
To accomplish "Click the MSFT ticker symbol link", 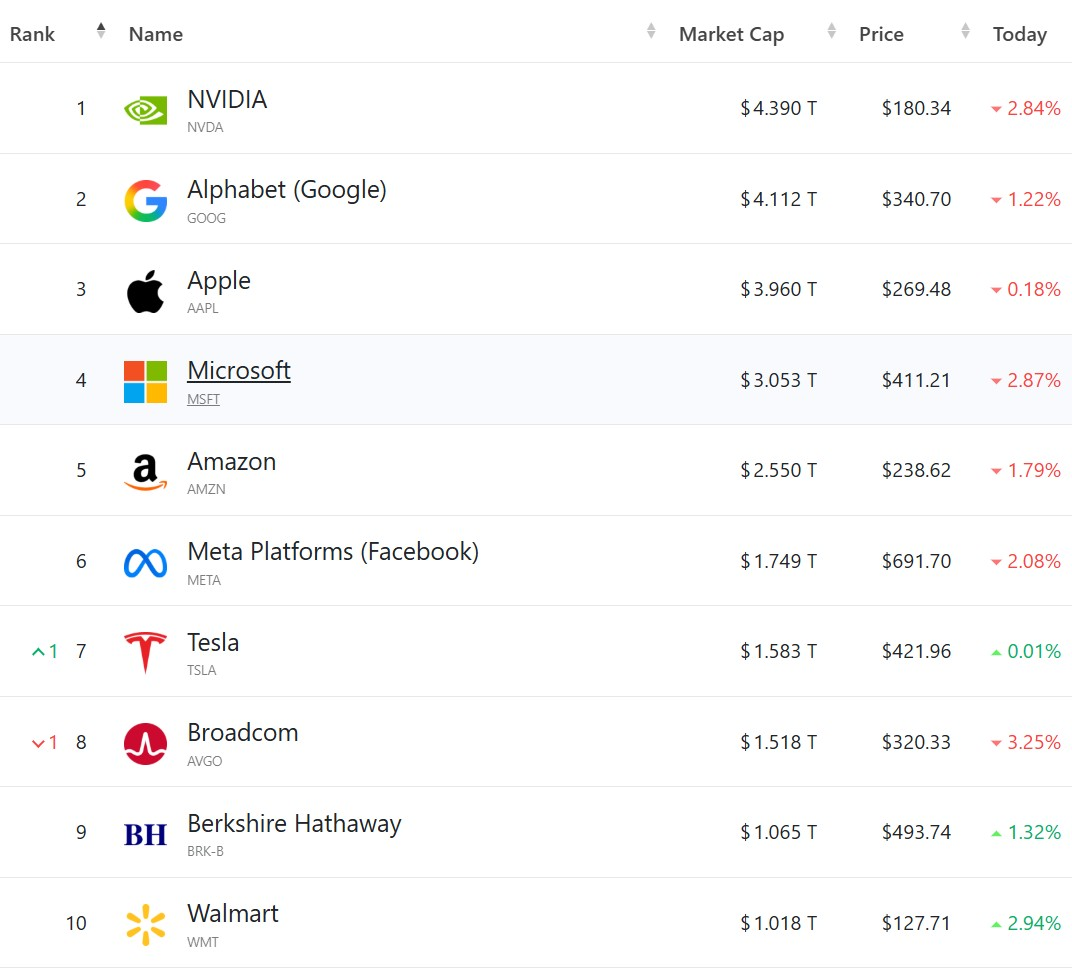I will pos(203,399).
